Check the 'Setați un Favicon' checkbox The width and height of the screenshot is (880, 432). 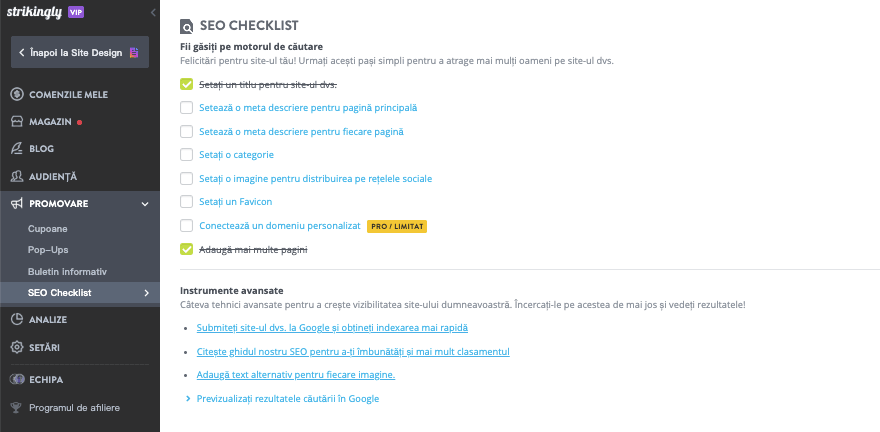(187, 202)
